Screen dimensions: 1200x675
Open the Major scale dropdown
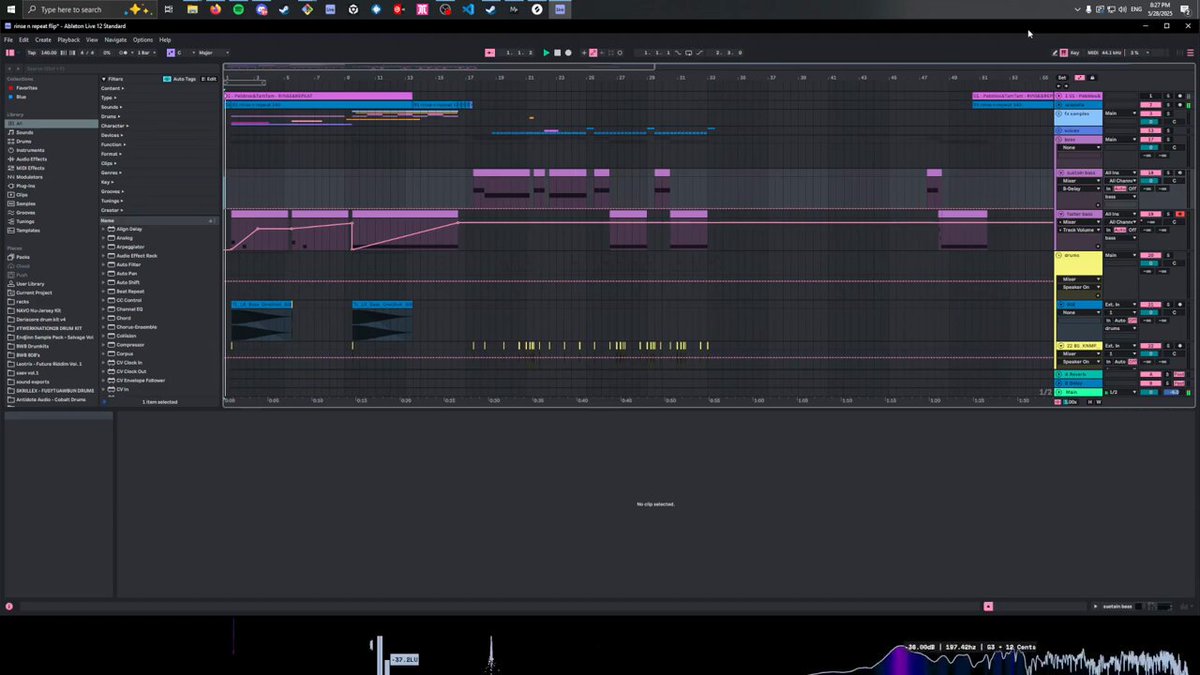214,52
